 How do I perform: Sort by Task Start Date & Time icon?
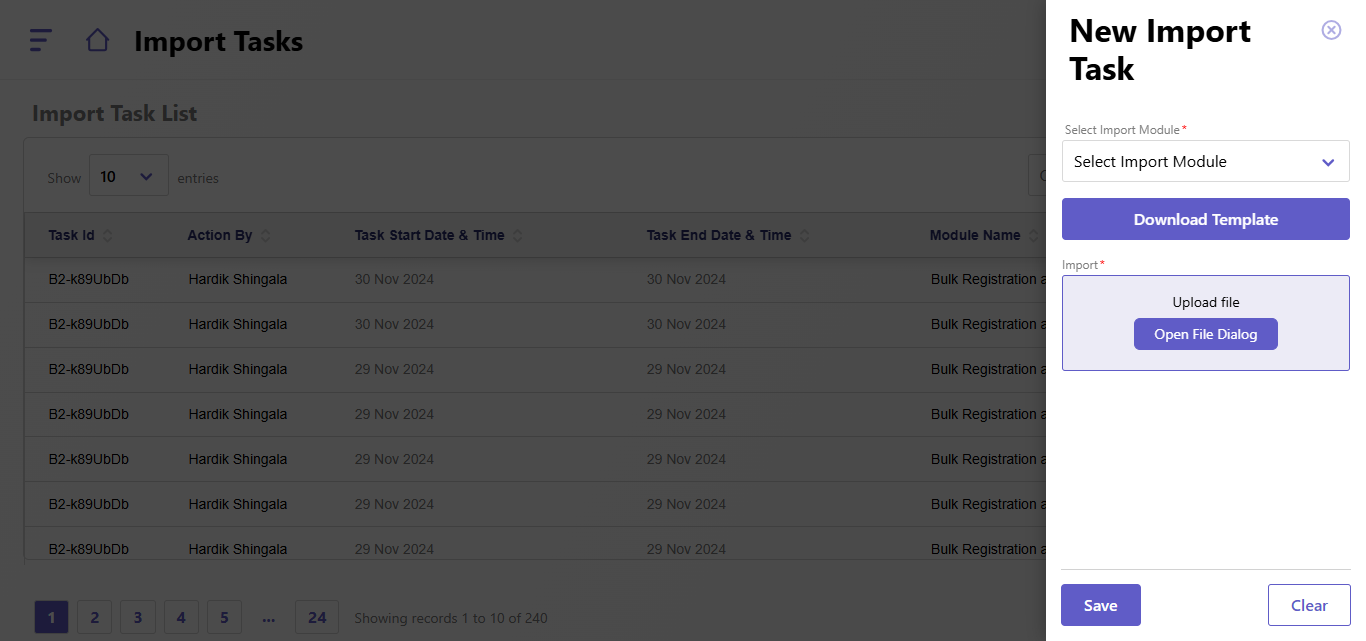[518, 236]
